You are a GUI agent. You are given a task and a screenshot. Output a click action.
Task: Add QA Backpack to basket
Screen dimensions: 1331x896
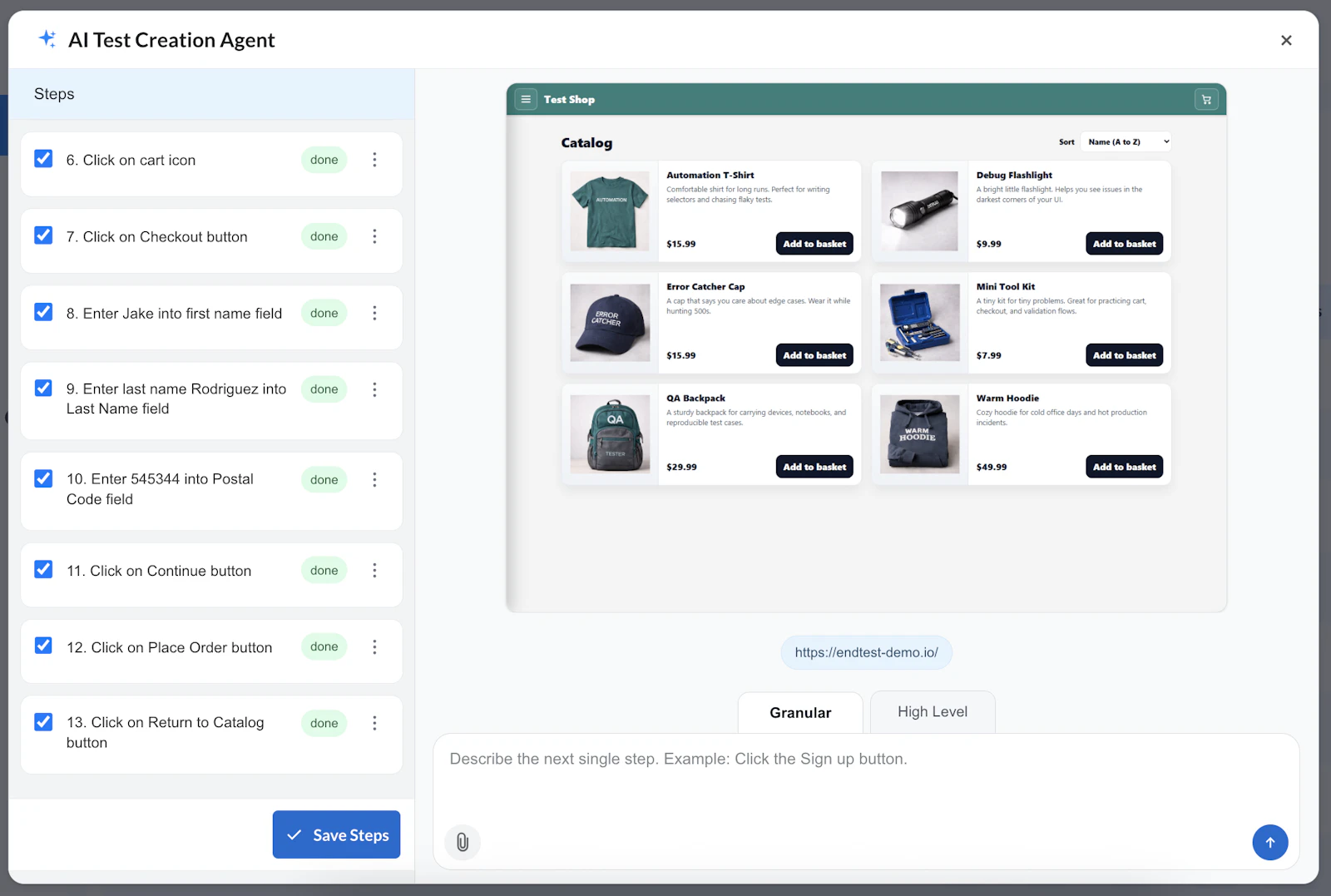click(814, 467)
